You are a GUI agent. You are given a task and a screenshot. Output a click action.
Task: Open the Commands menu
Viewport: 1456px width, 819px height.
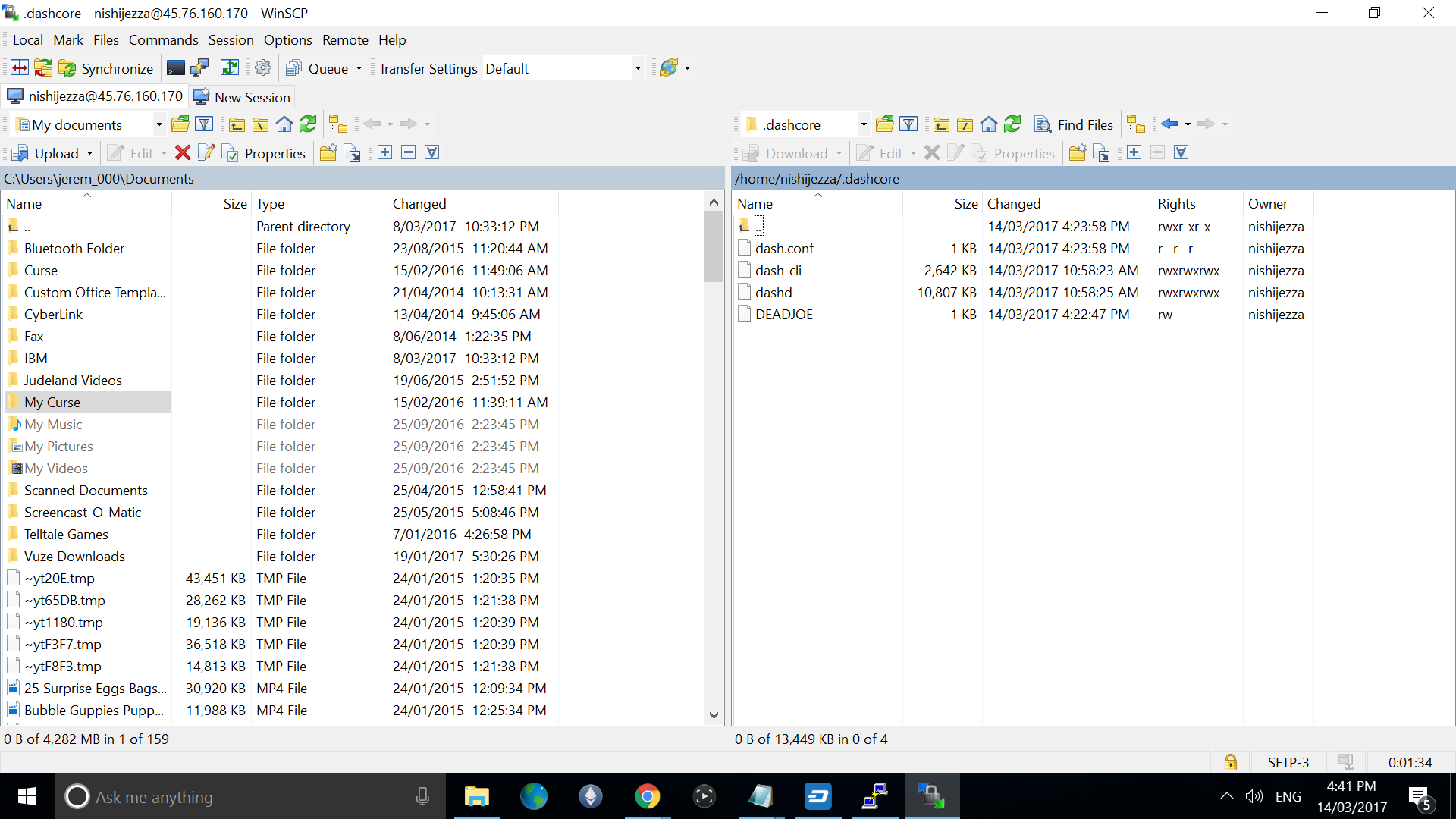[164, 40]
